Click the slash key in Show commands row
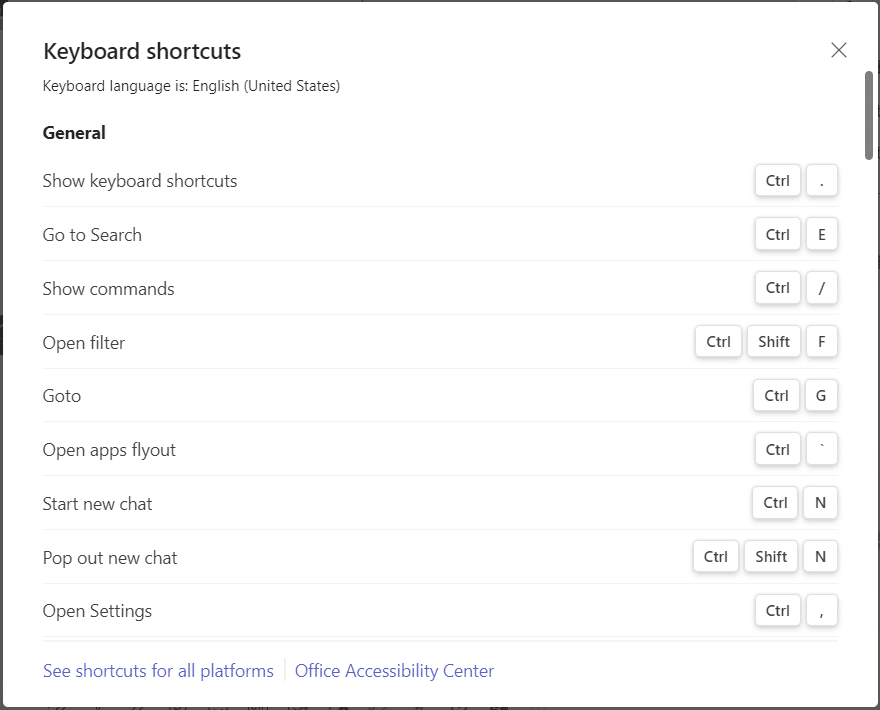Viewport: 880px width, 710px height. pyautogui.click(x=822, y=287)
